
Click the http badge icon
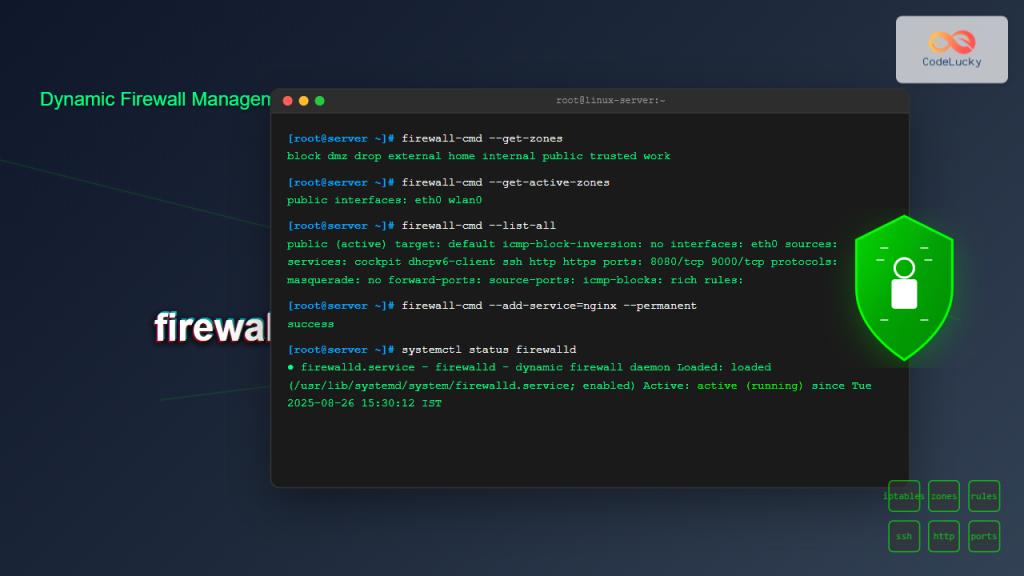[944, 536]
